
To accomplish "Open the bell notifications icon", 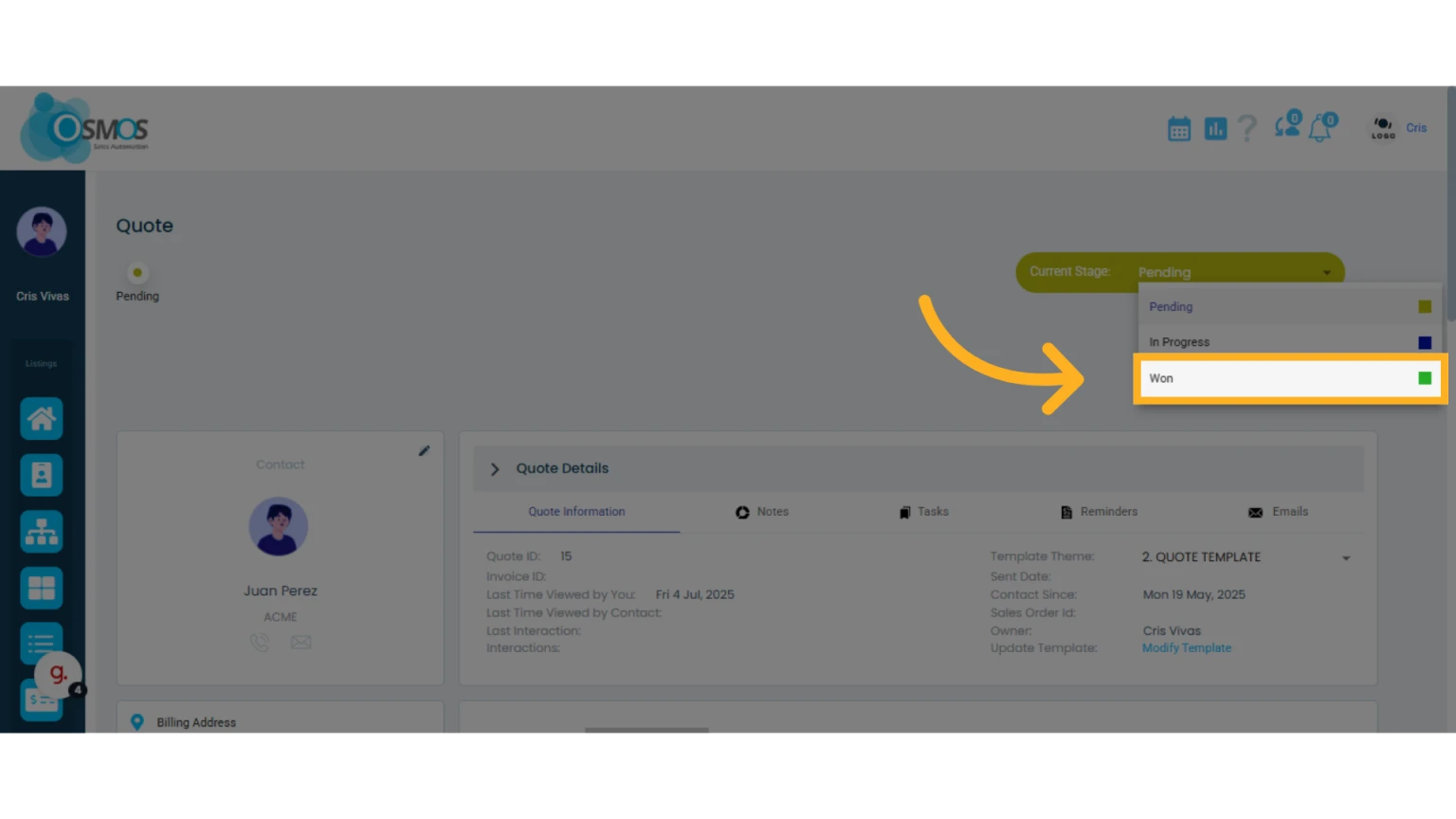I will [x=1322, y=127].
